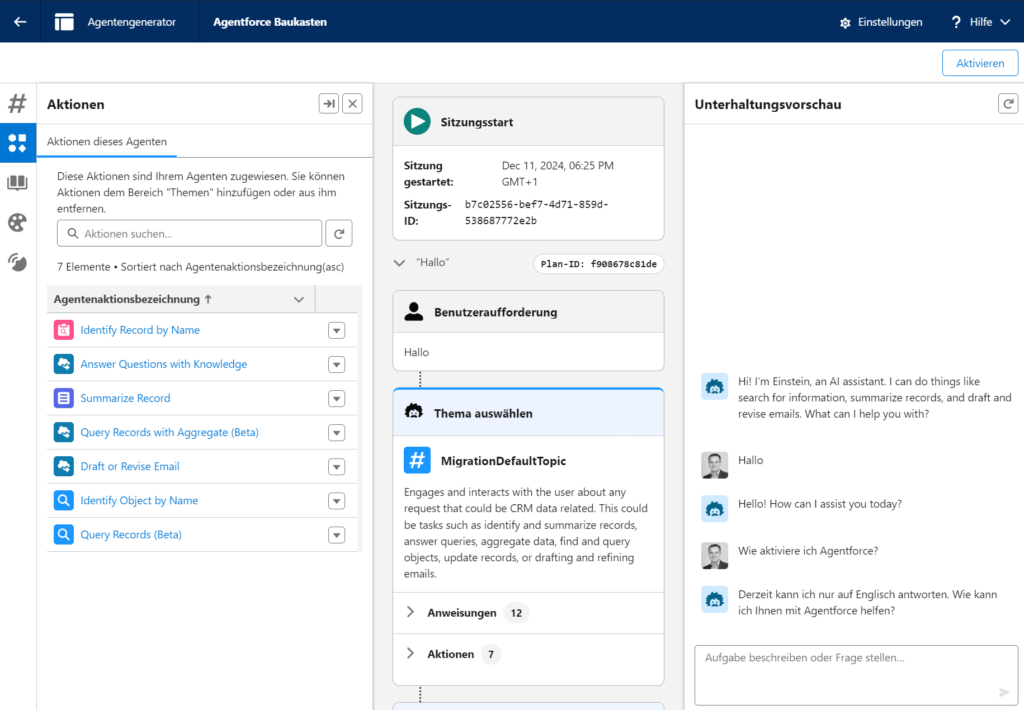
Task: Collapse the "Hallo" plan step
Action: (400, 262)
